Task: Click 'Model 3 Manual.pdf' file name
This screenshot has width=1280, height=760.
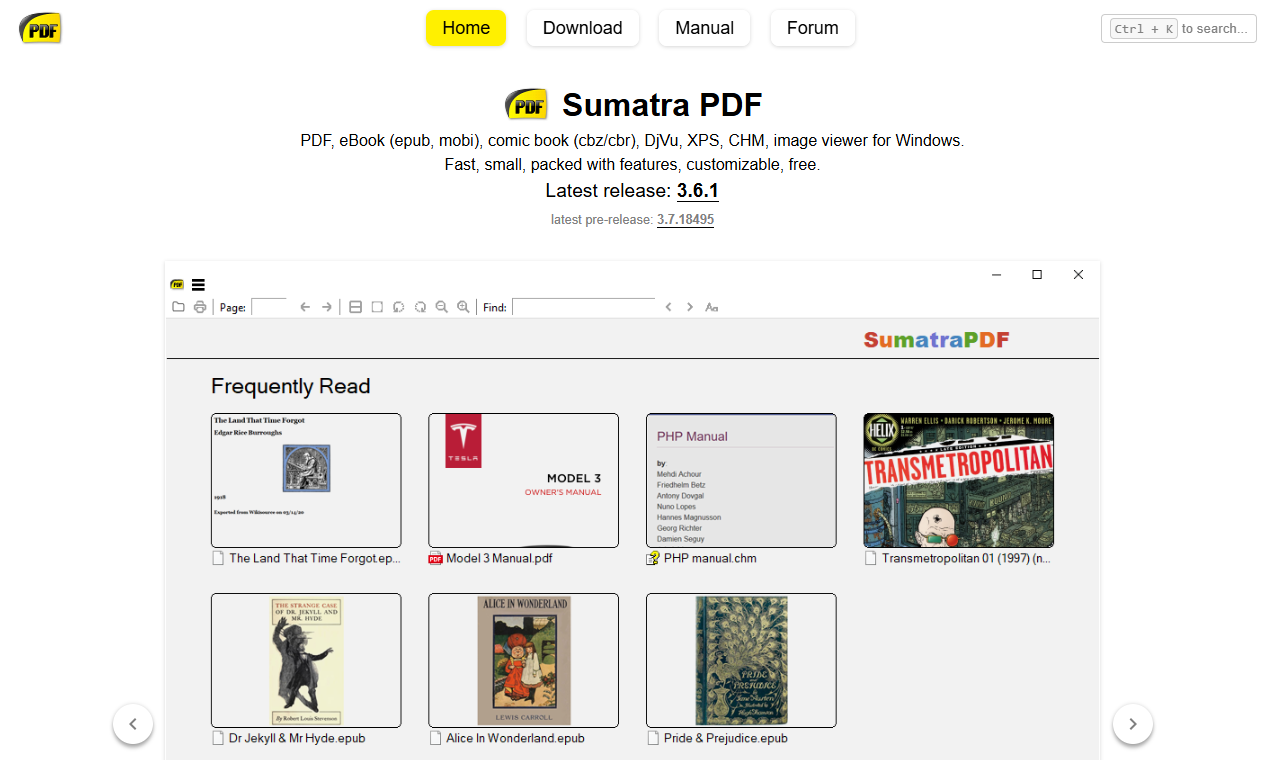Action: point(499,558)
